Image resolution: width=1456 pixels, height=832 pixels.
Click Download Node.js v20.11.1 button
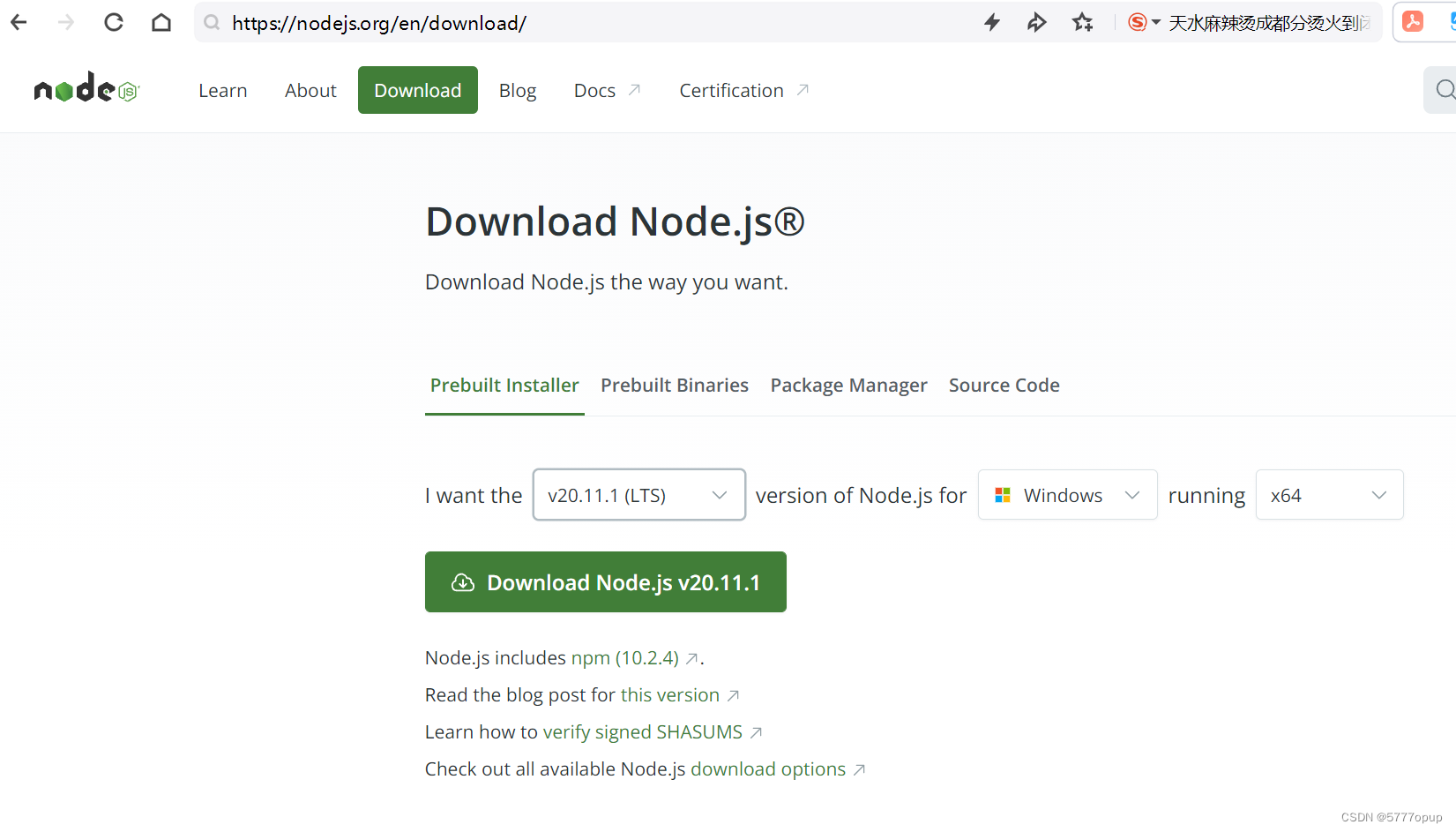coord(606,582)
